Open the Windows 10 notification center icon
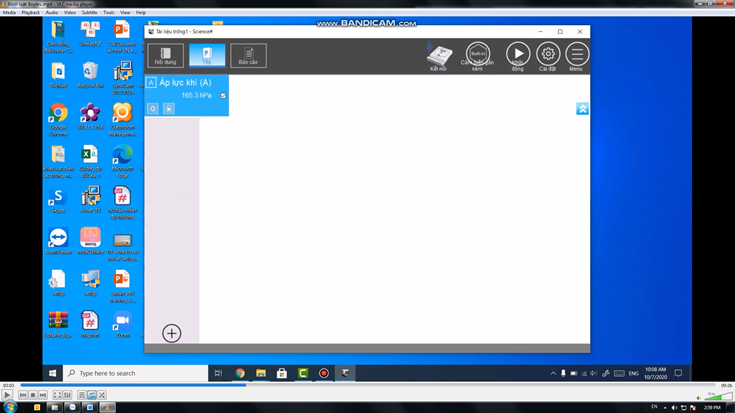735x413 pixels. coord(678,373)
